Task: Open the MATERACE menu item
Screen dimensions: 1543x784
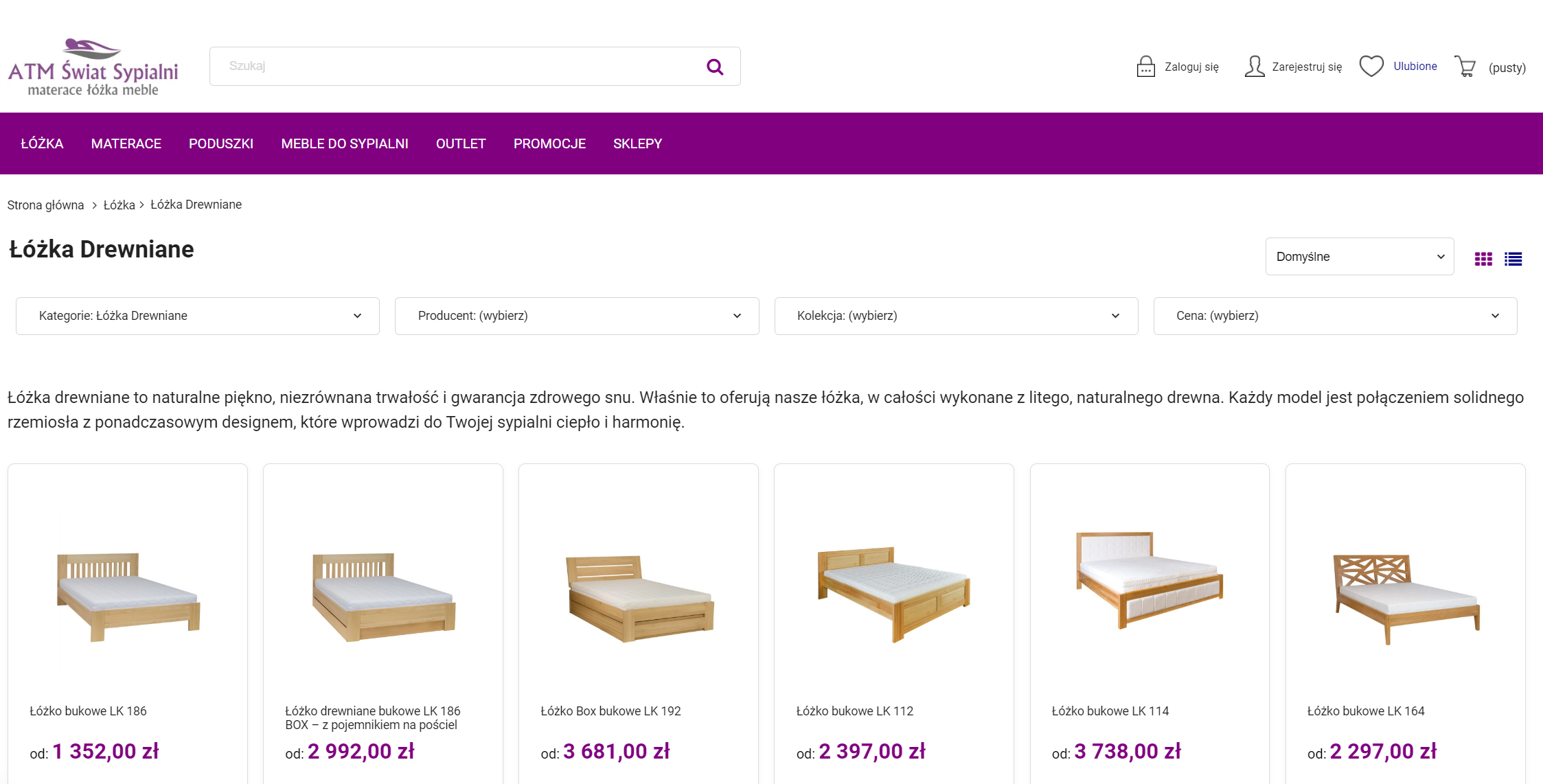Action: click(x=126, y=143)
